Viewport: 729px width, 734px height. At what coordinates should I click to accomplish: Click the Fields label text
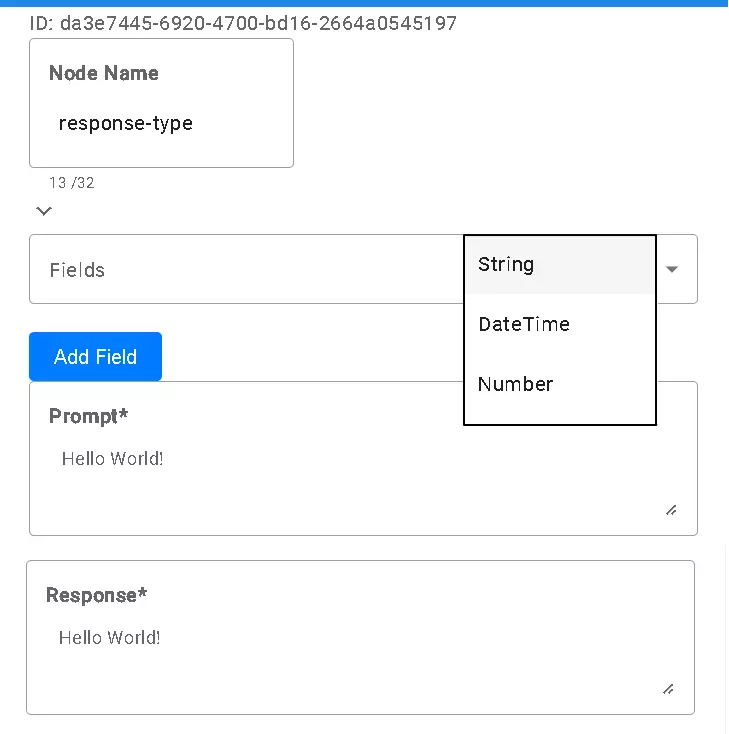[x=77, y=270]
